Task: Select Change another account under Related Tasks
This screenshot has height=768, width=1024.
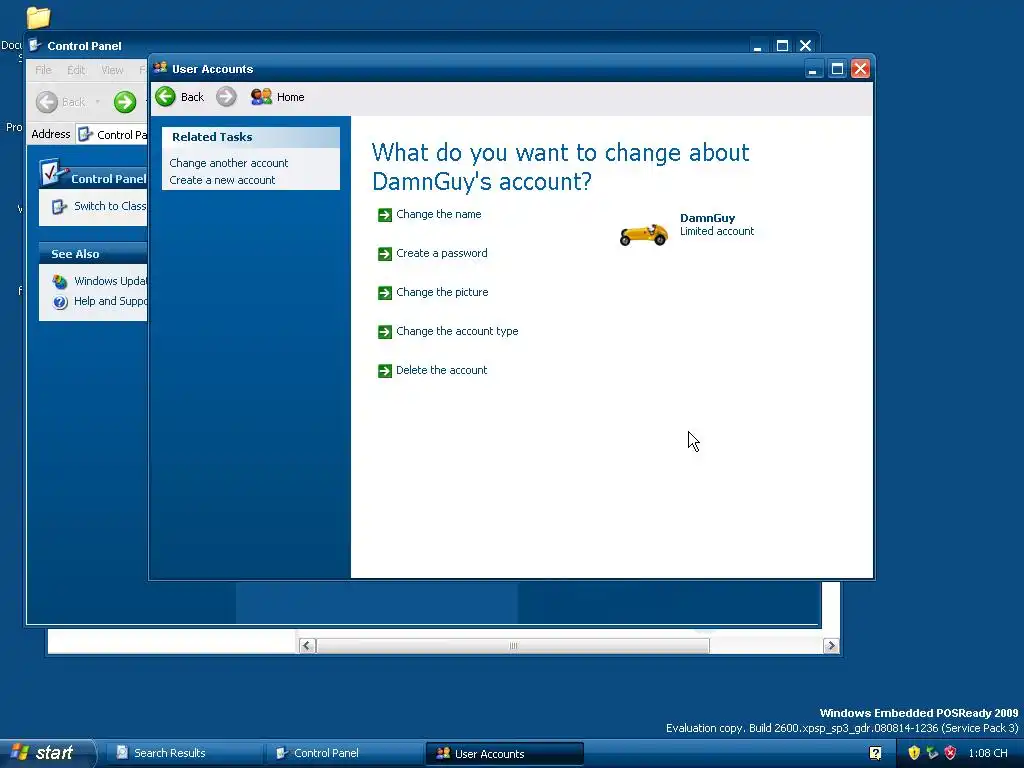Action: tap(229, 163)
